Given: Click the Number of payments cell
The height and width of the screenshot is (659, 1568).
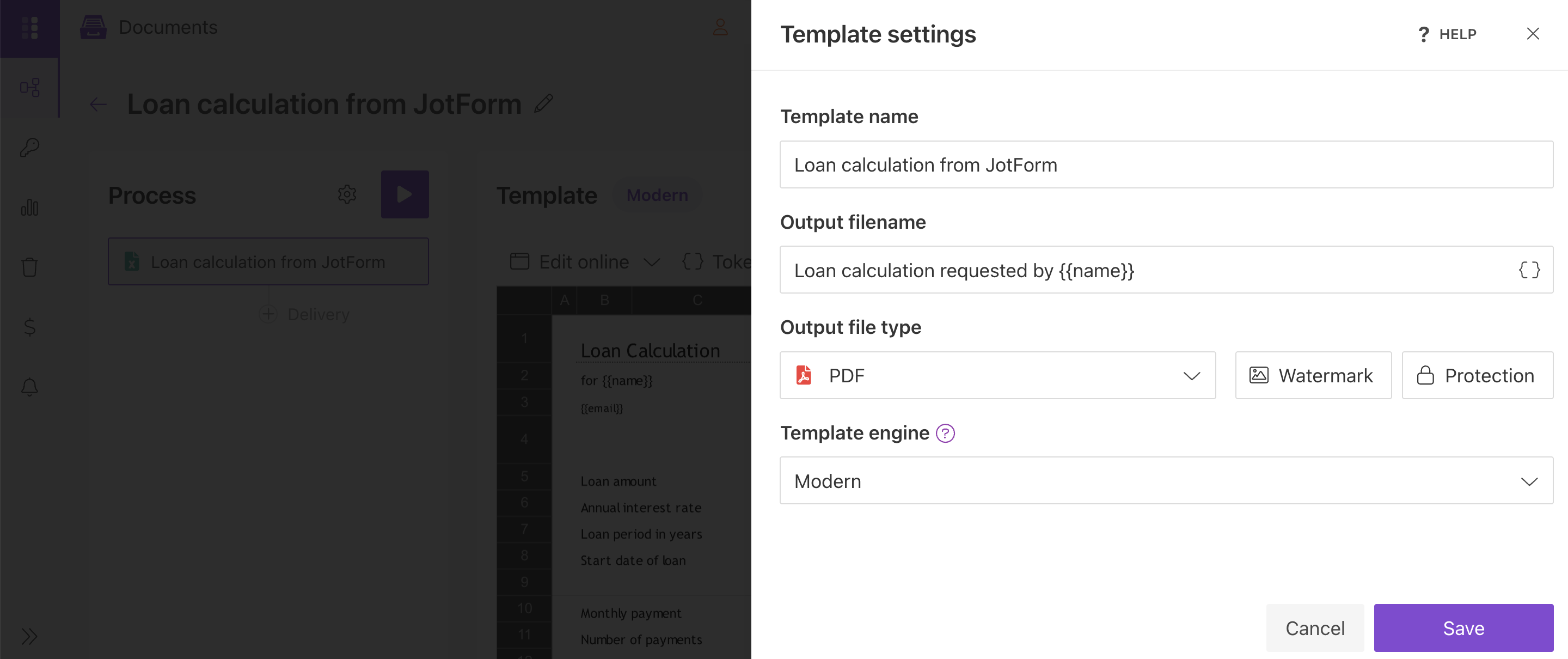Looking at the screenshot, I should coord(641,640).
